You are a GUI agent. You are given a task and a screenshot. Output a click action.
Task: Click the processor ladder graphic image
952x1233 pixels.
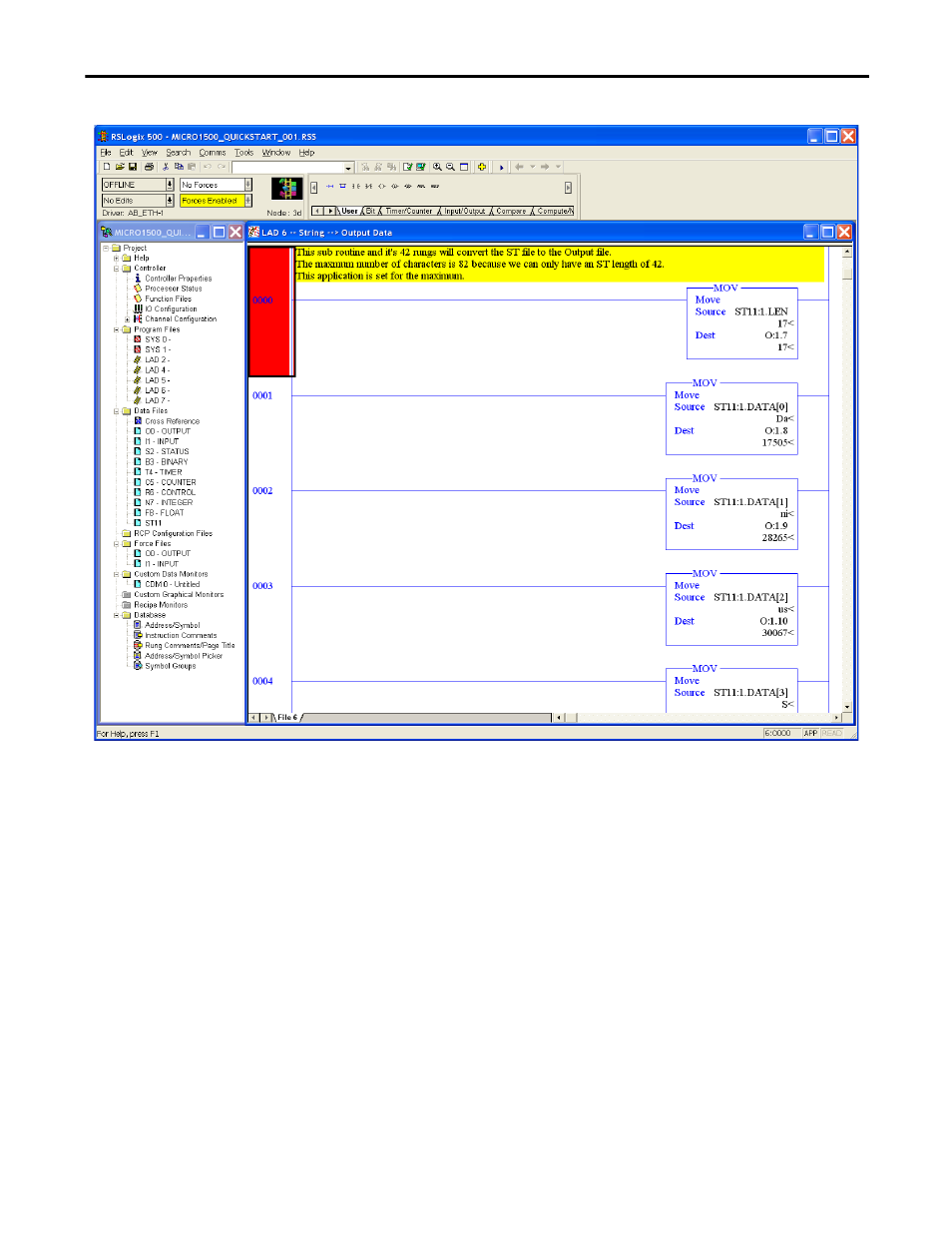click(287, 189)
